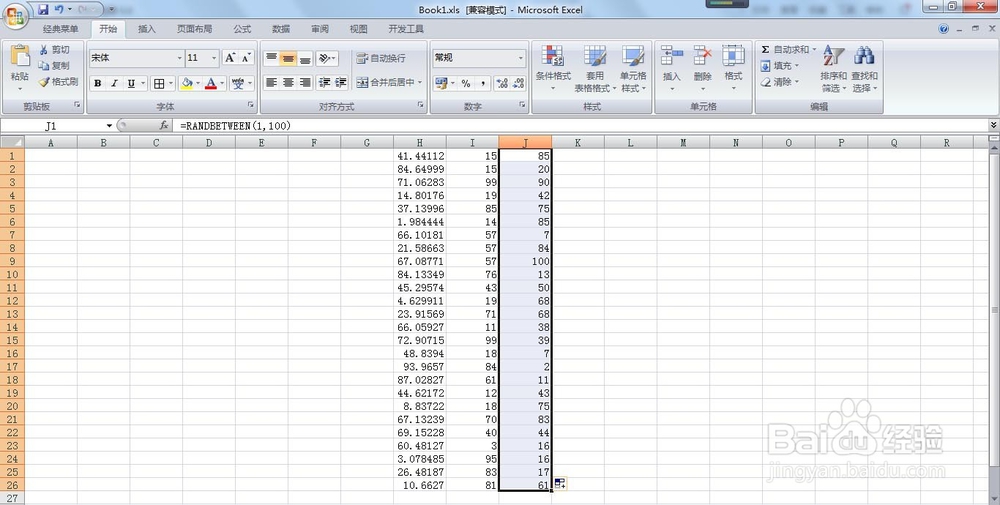Expand Clear (清除) dropdown
Image resolution: width=1000 pixels, height=505 pixels.
coord(797,82)
